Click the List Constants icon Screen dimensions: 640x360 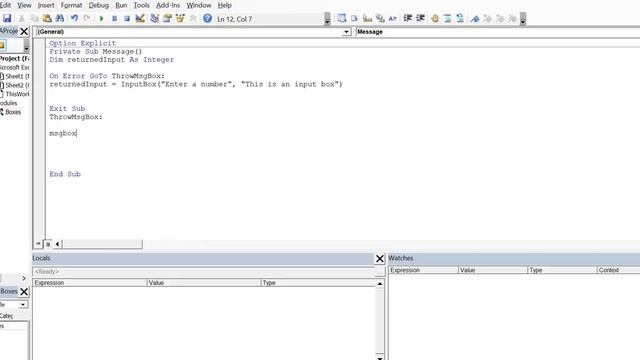pyautogui.click(x=354, y=18)
